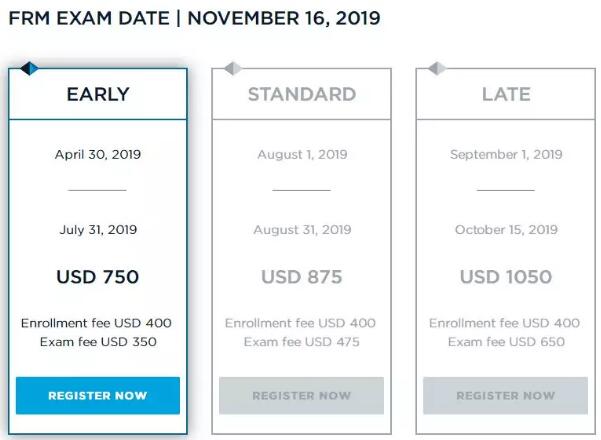
Task: Click the blue diamond icon on Early card
Action: click(29, 68)
